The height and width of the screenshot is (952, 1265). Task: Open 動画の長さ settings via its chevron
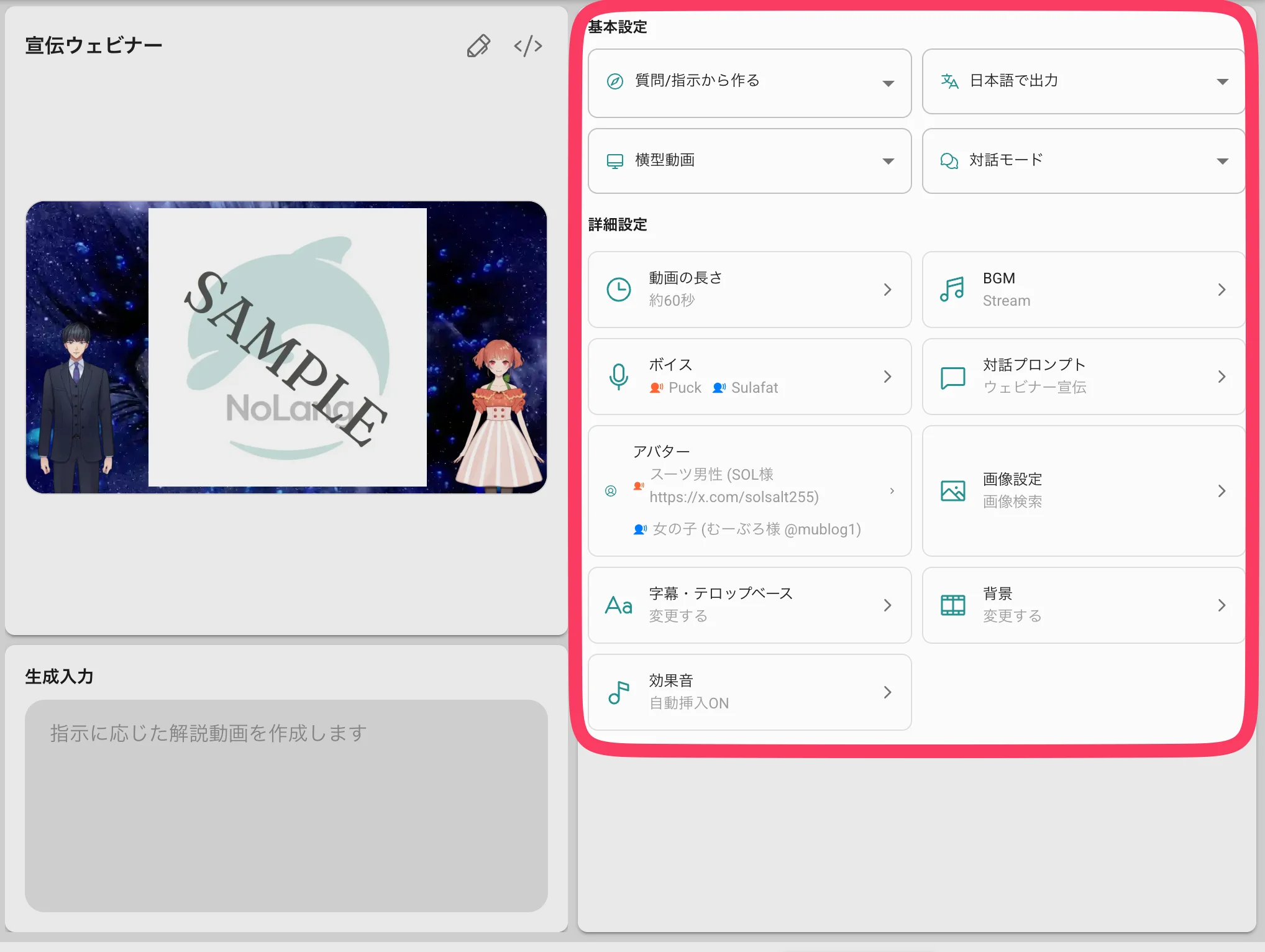[888, 290]
